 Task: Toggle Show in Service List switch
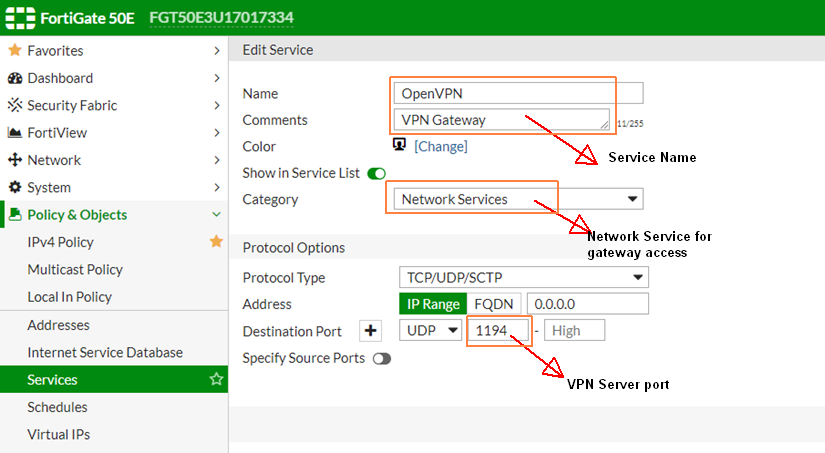click(377, 174)
